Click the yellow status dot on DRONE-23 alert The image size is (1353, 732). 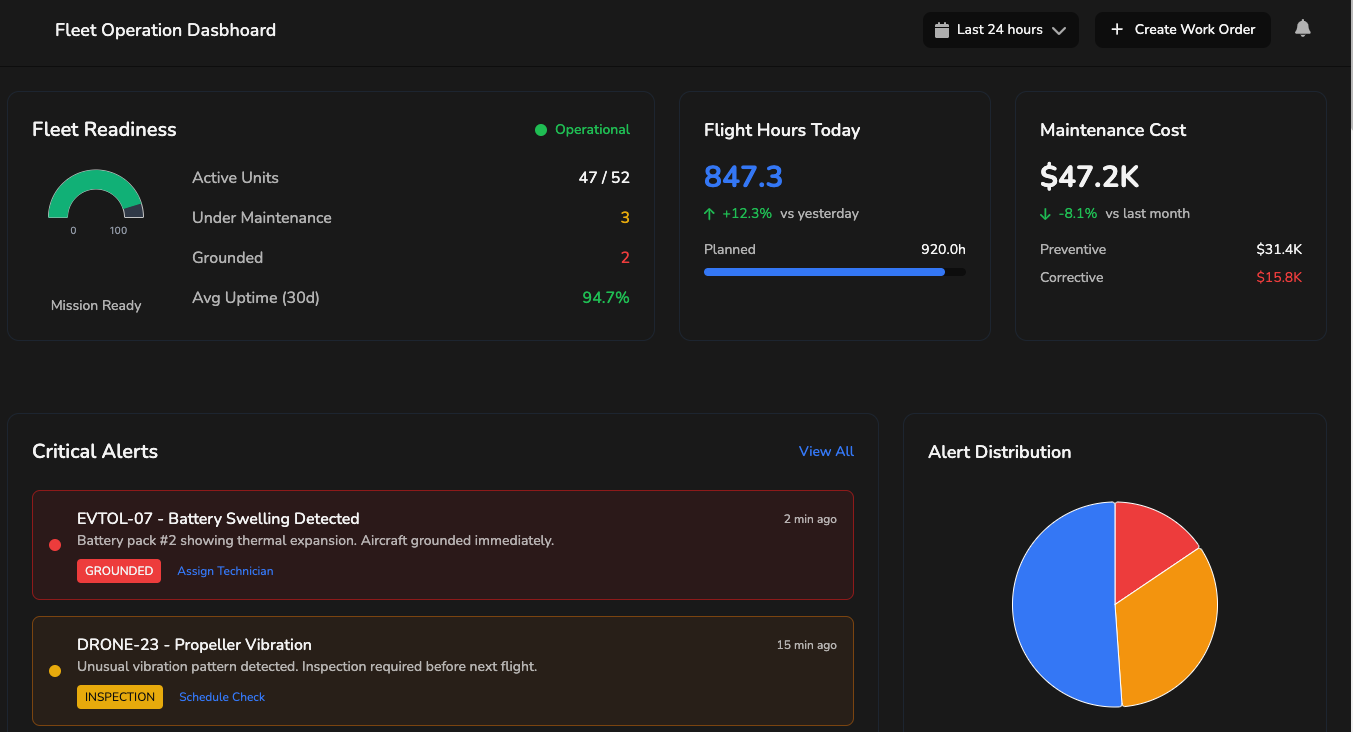coord(55,671)
